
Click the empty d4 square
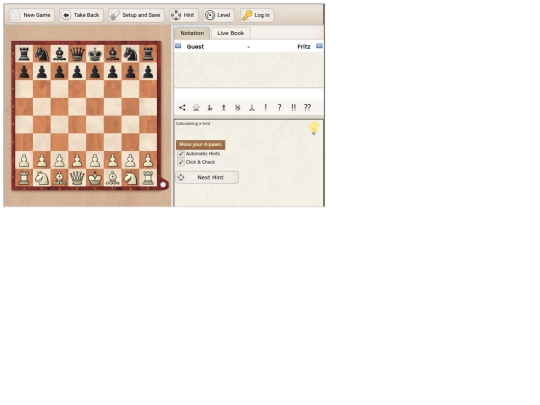pyautogui.click(x=77, y=125)
